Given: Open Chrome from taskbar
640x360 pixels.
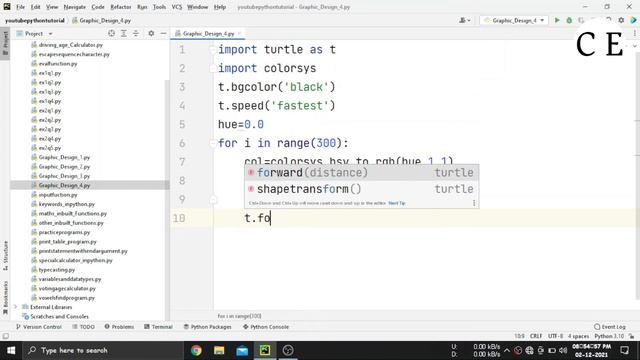Looking at the screenshot, I should coord(196,350).
